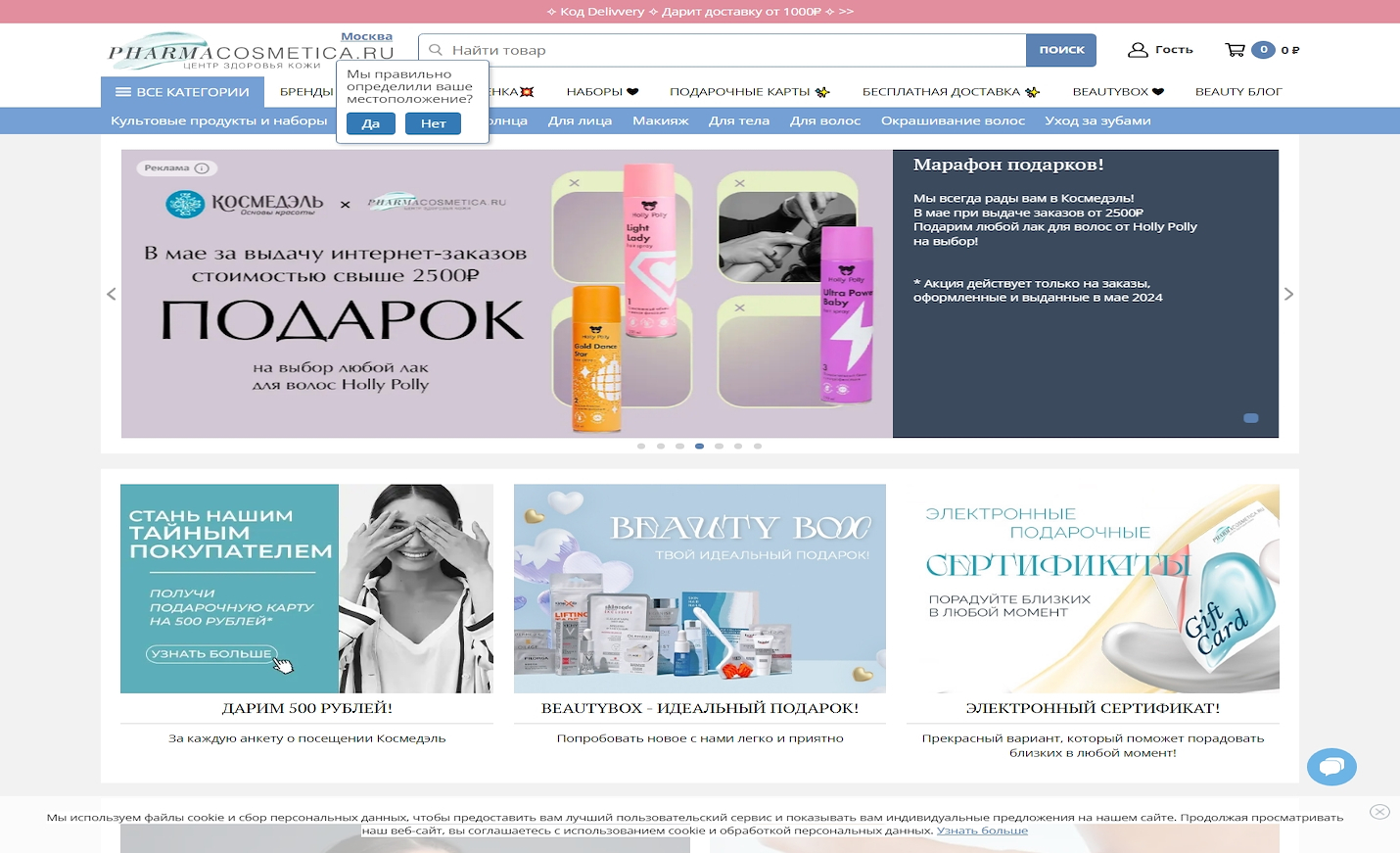
Task: Confirm location with Да button
Action: click(370, 123)
